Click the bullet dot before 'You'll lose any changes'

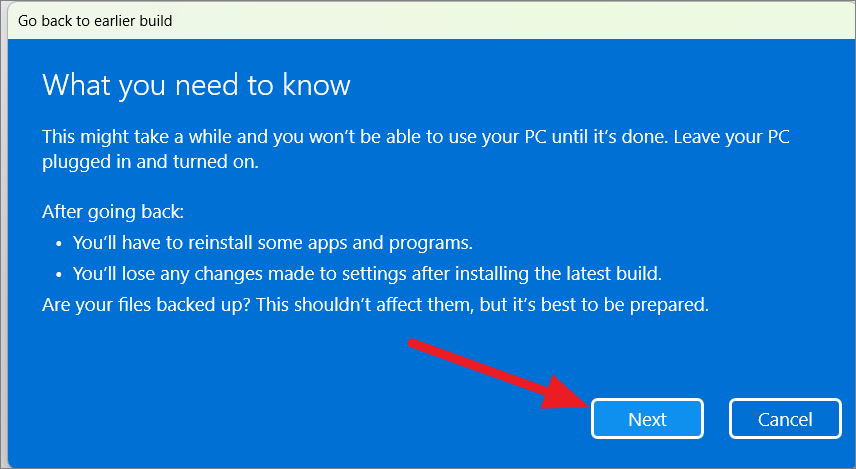point(59,275)
